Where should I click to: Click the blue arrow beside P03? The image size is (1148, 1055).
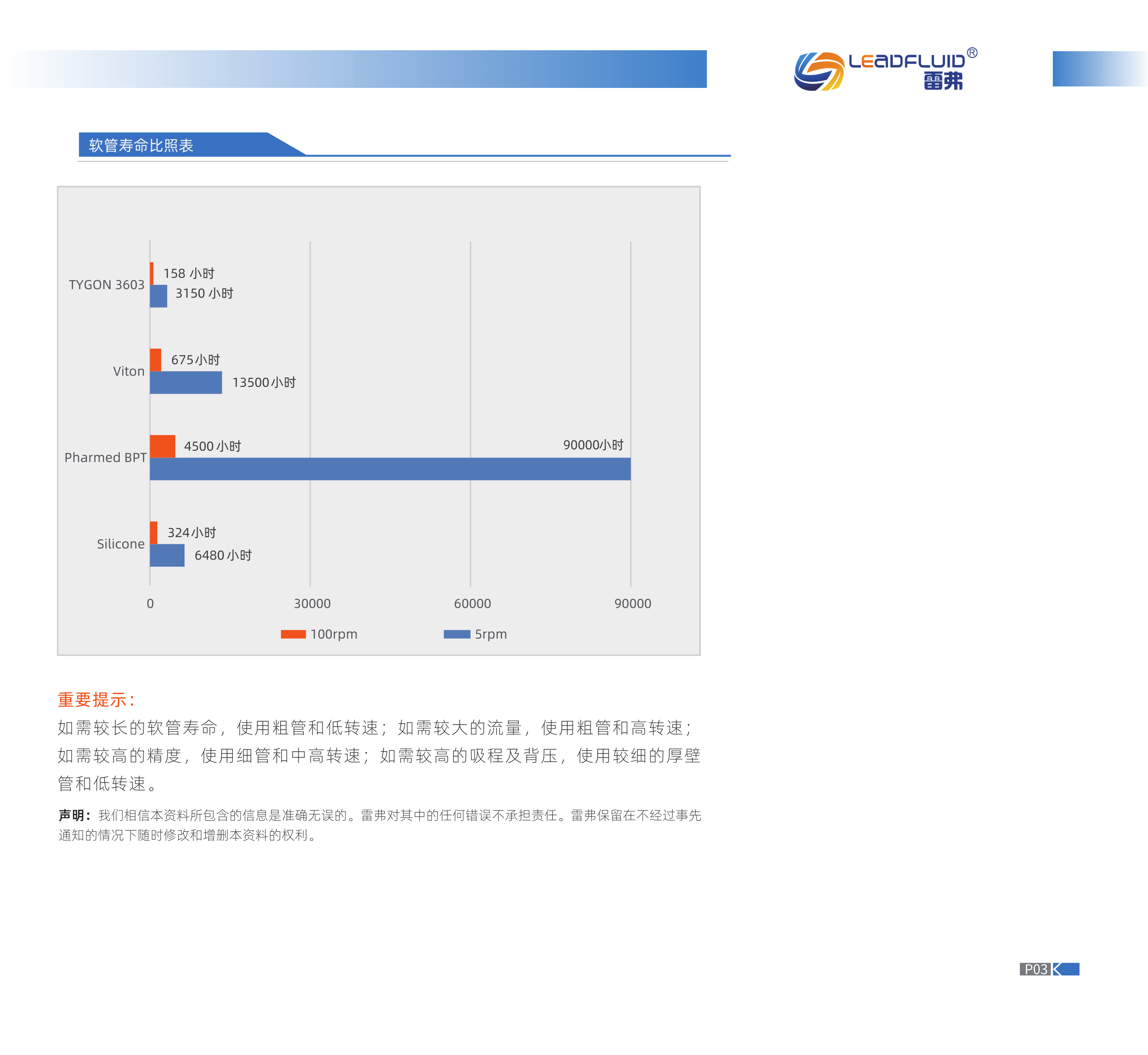point(1066,969)
